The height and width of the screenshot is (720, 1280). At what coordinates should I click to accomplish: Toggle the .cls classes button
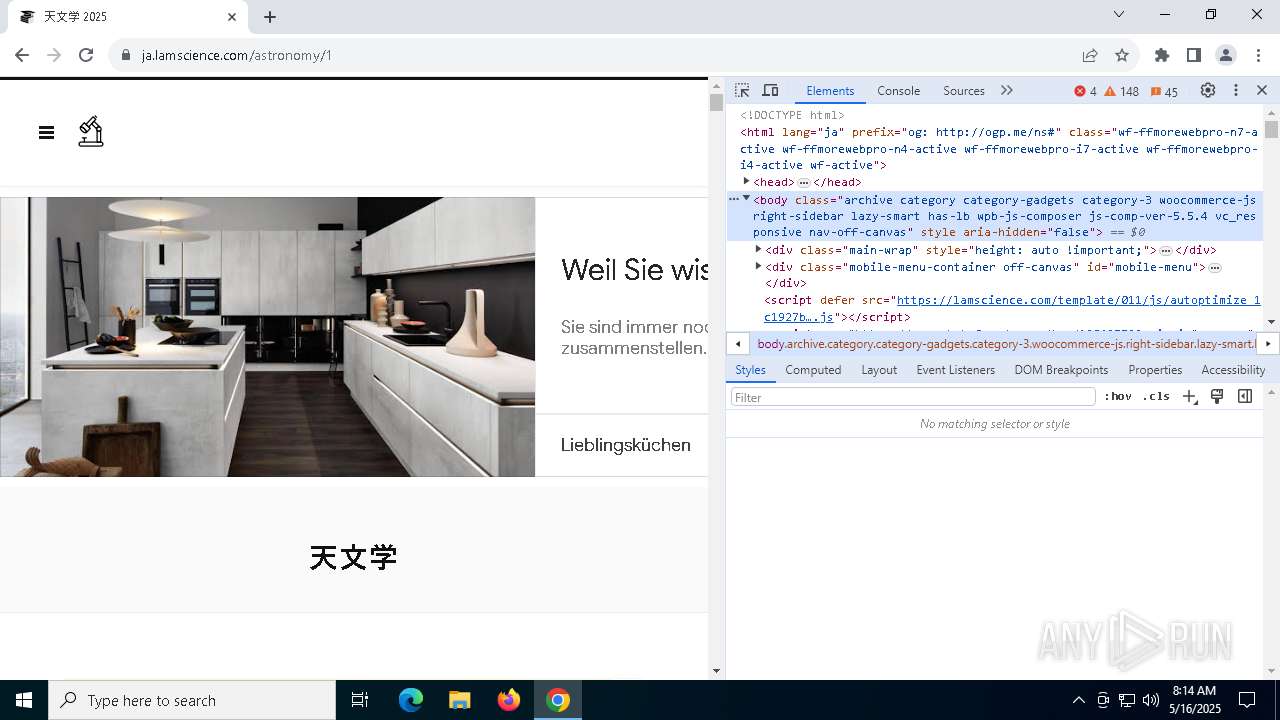click(x=1157, y=397)
